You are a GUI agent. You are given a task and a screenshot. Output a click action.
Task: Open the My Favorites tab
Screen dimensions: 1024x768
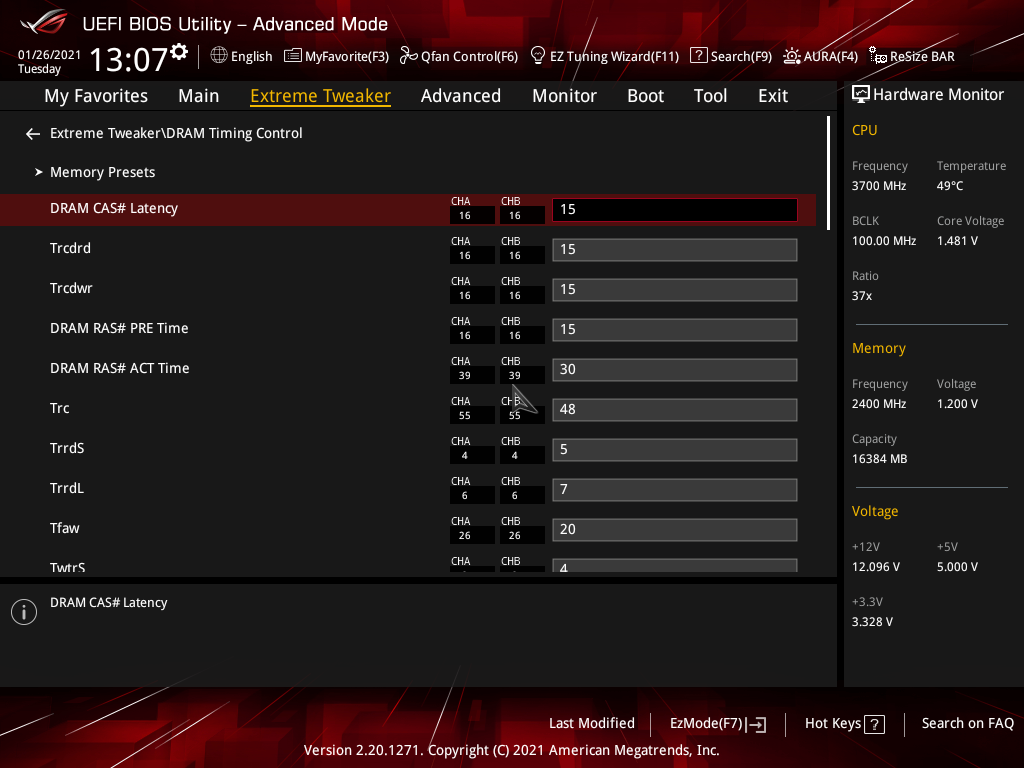[x=96, y=96]
